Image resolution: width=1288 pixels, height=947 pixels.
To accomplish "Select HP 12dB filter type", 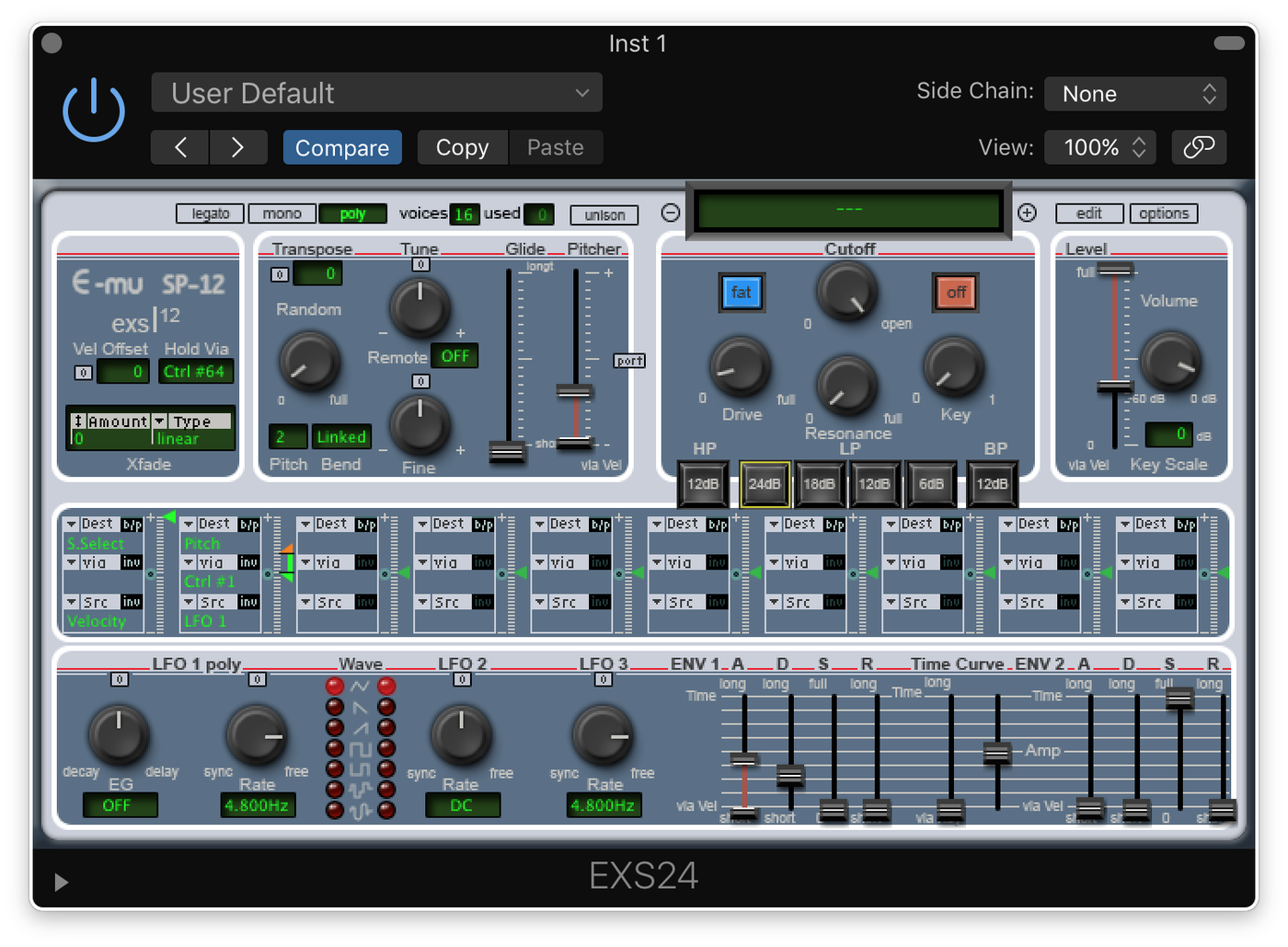I will point(703,484).
